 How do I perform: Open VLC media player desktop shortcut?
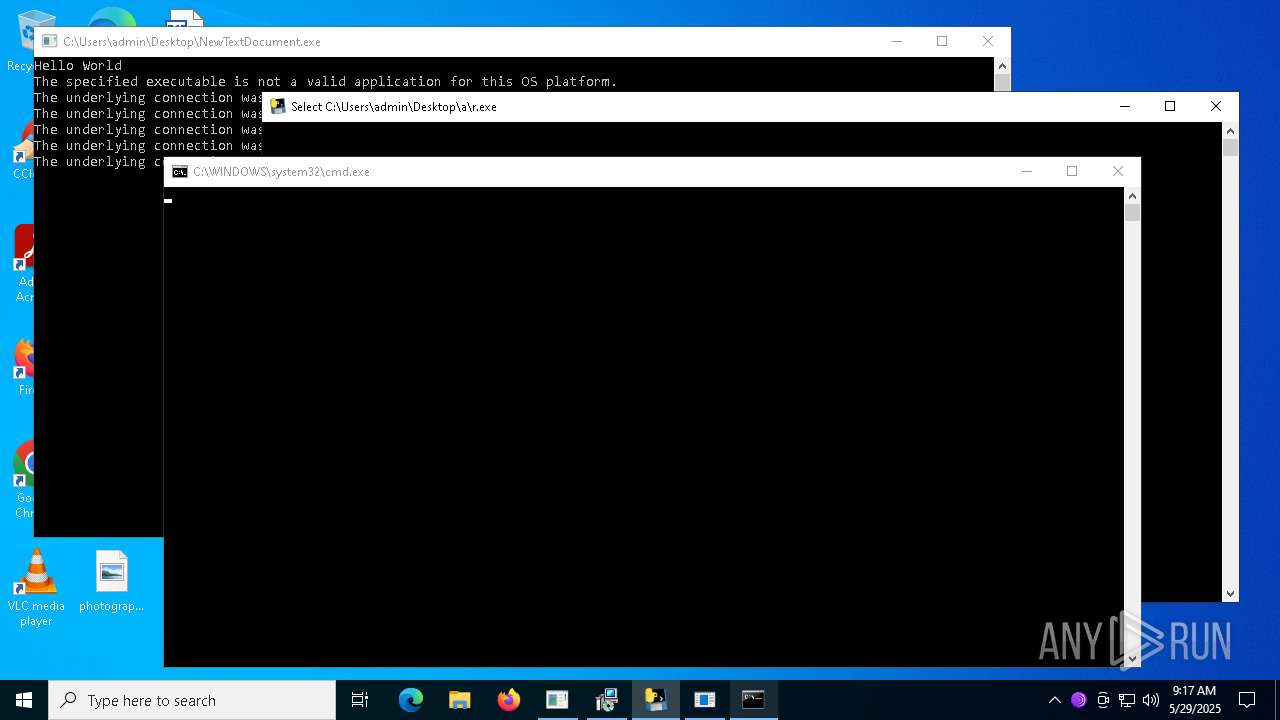[x=36, y=588]
